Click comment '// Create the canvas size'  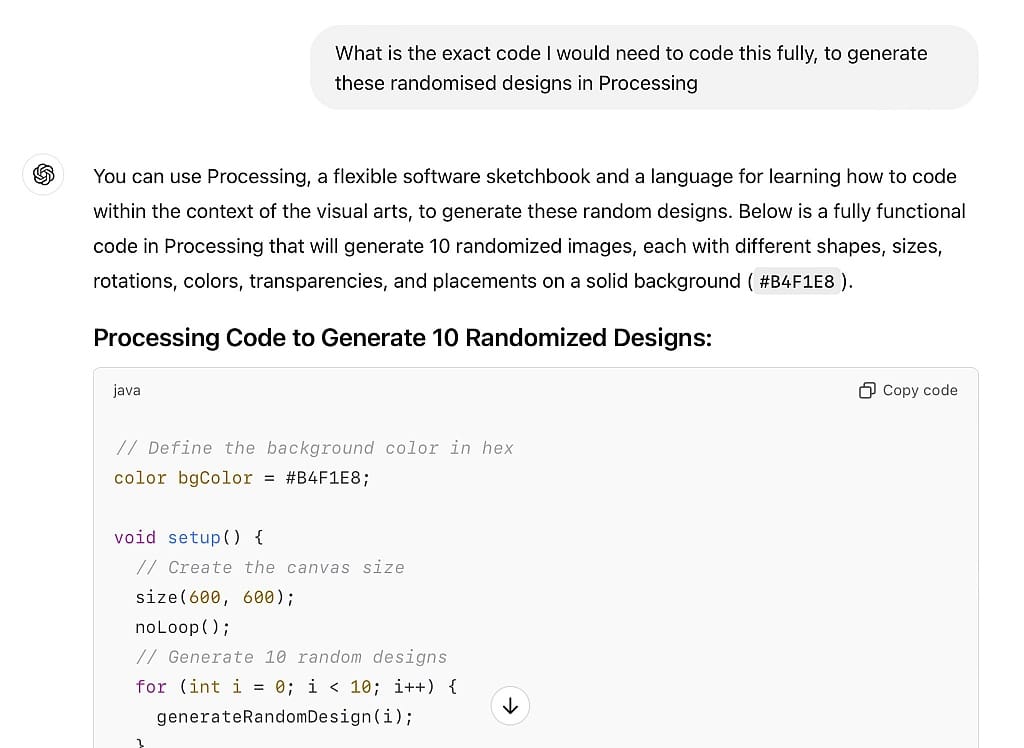[270, 568]
